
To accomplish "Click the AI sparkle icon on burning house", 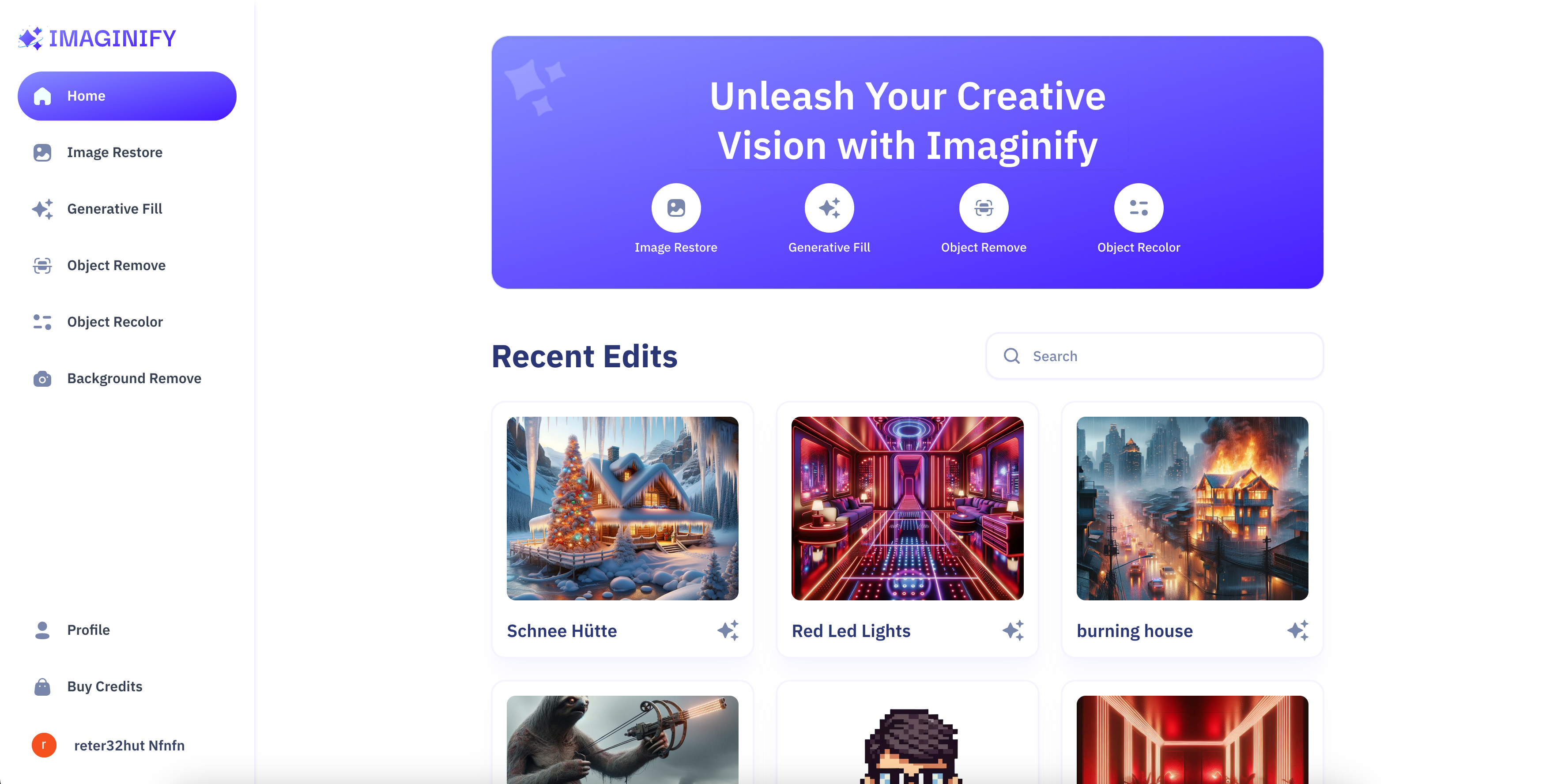I will 1298,630.
